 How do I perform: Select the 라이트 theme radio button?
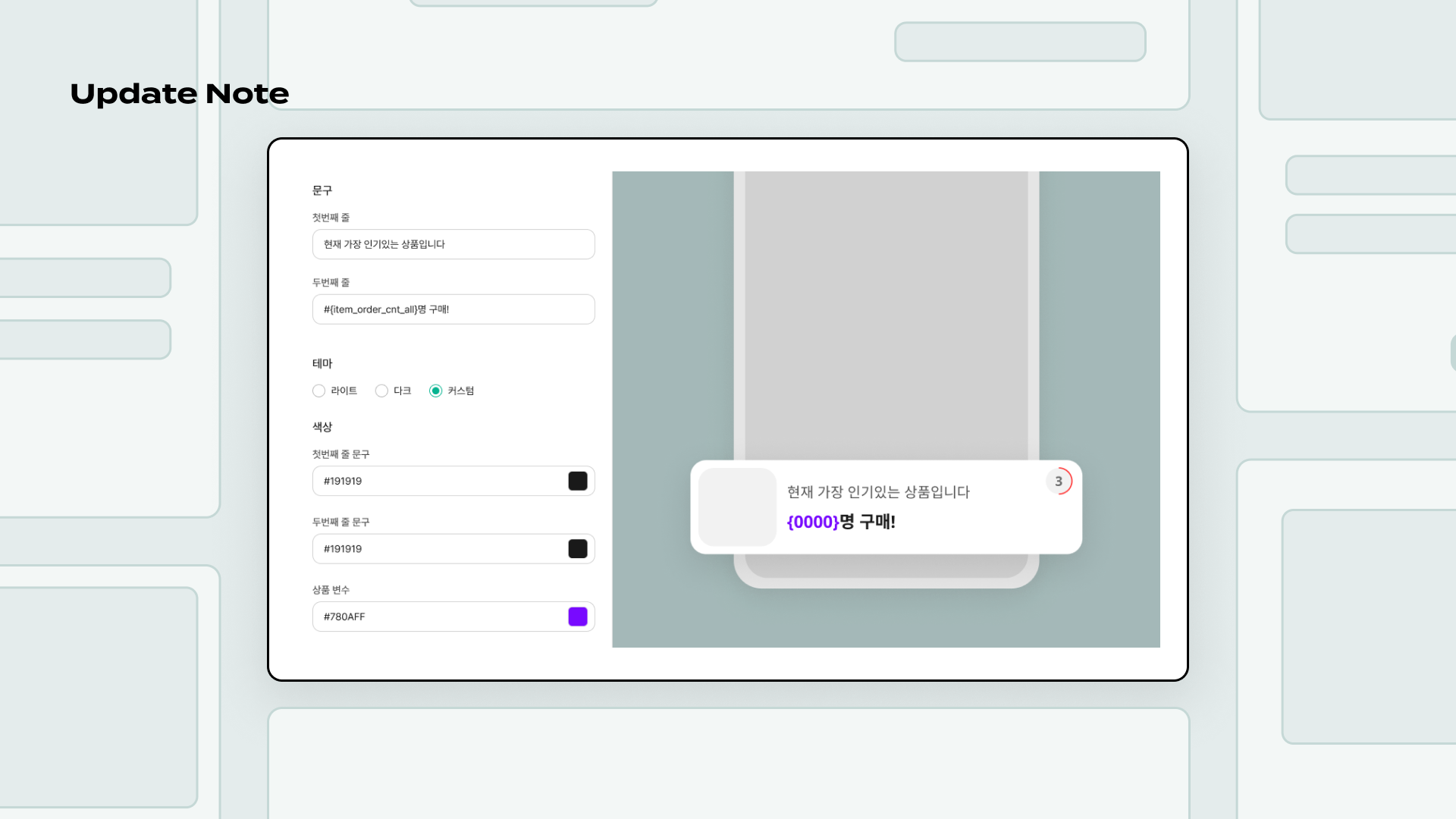click(319, 391)
